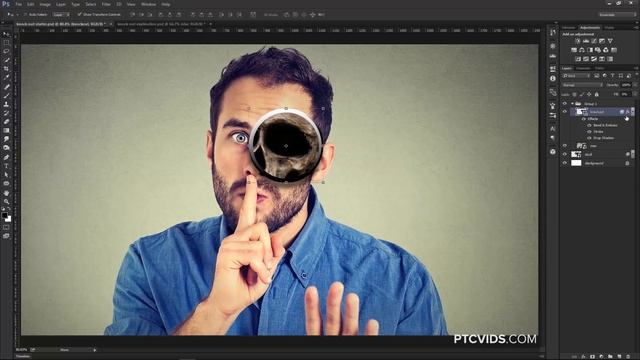Image resolution: width=640 pixels, height=360 pixels.
Task: Click the skull layer thumbnail
Action: [x=576, y=154]
